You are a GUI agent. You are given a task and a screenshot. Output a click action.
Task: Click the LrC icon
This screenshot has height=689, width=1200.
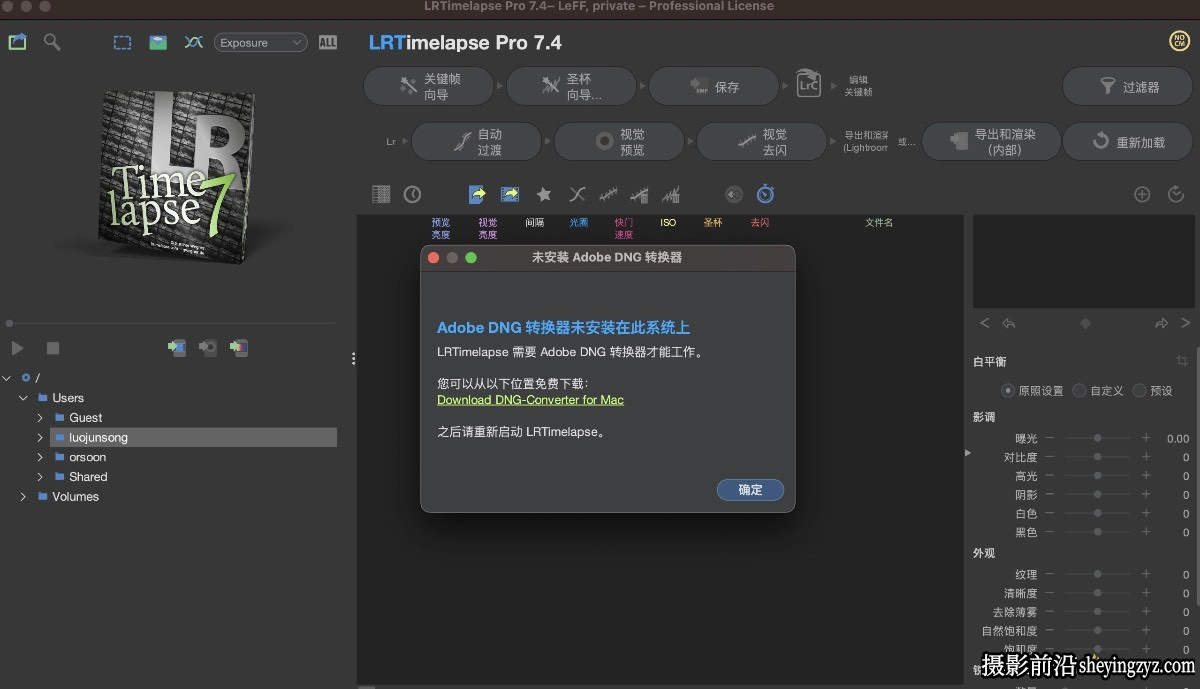(x=808, y=83)
